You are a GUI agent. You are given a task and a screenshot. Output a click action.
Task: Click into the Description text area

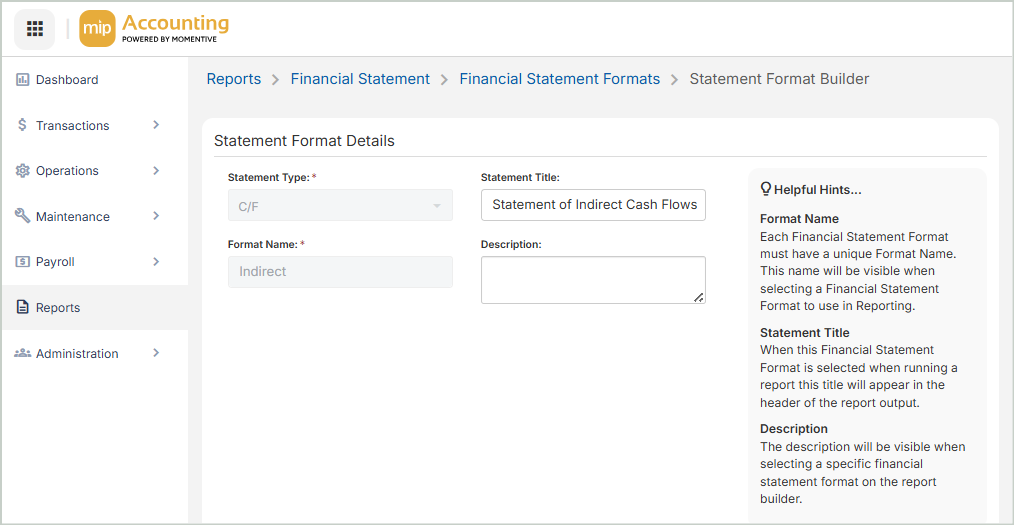(x=593, y=280)
